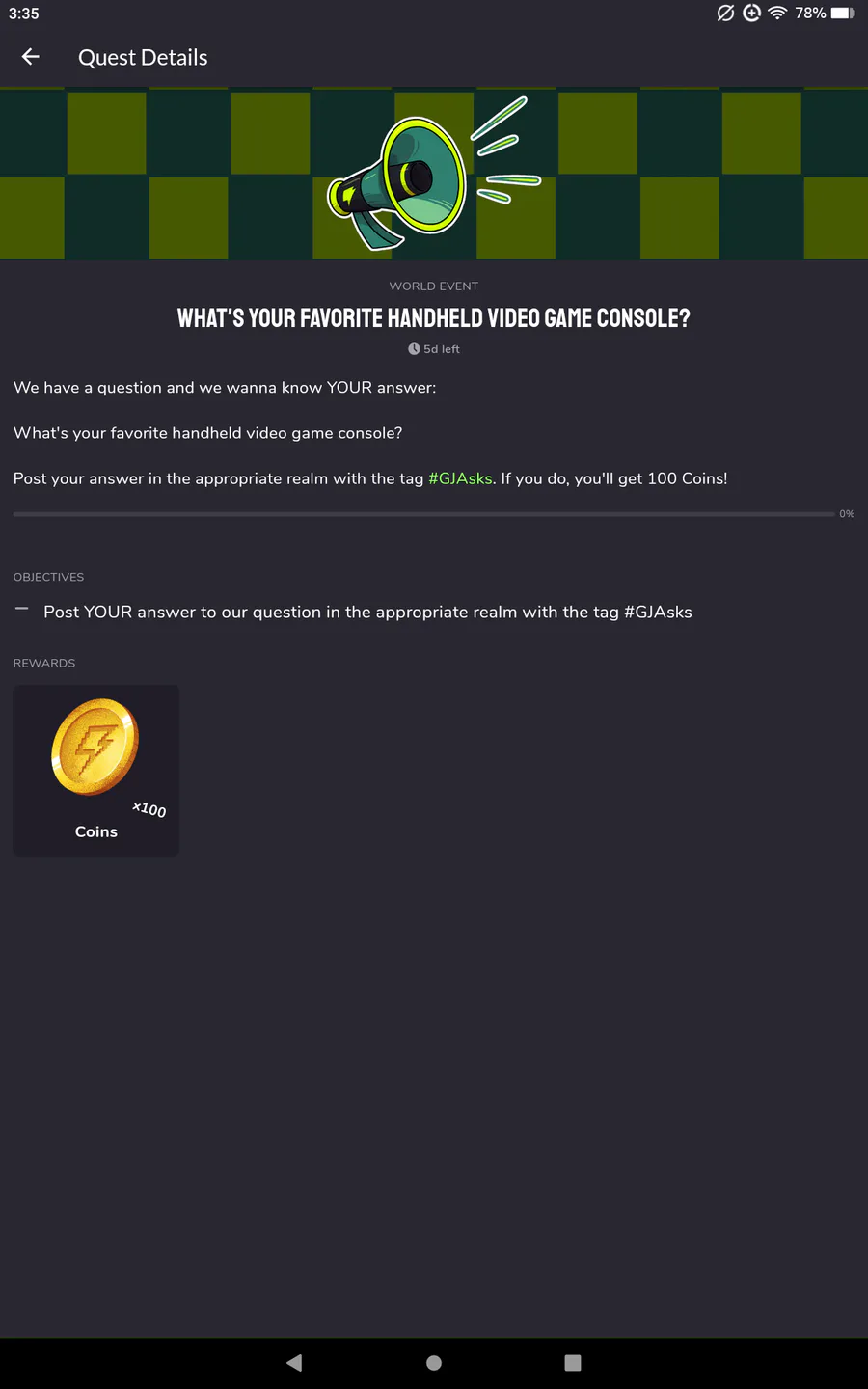Tap the battery indicator icon
This screenshot has width=868, height=1389.
[843, 13]
